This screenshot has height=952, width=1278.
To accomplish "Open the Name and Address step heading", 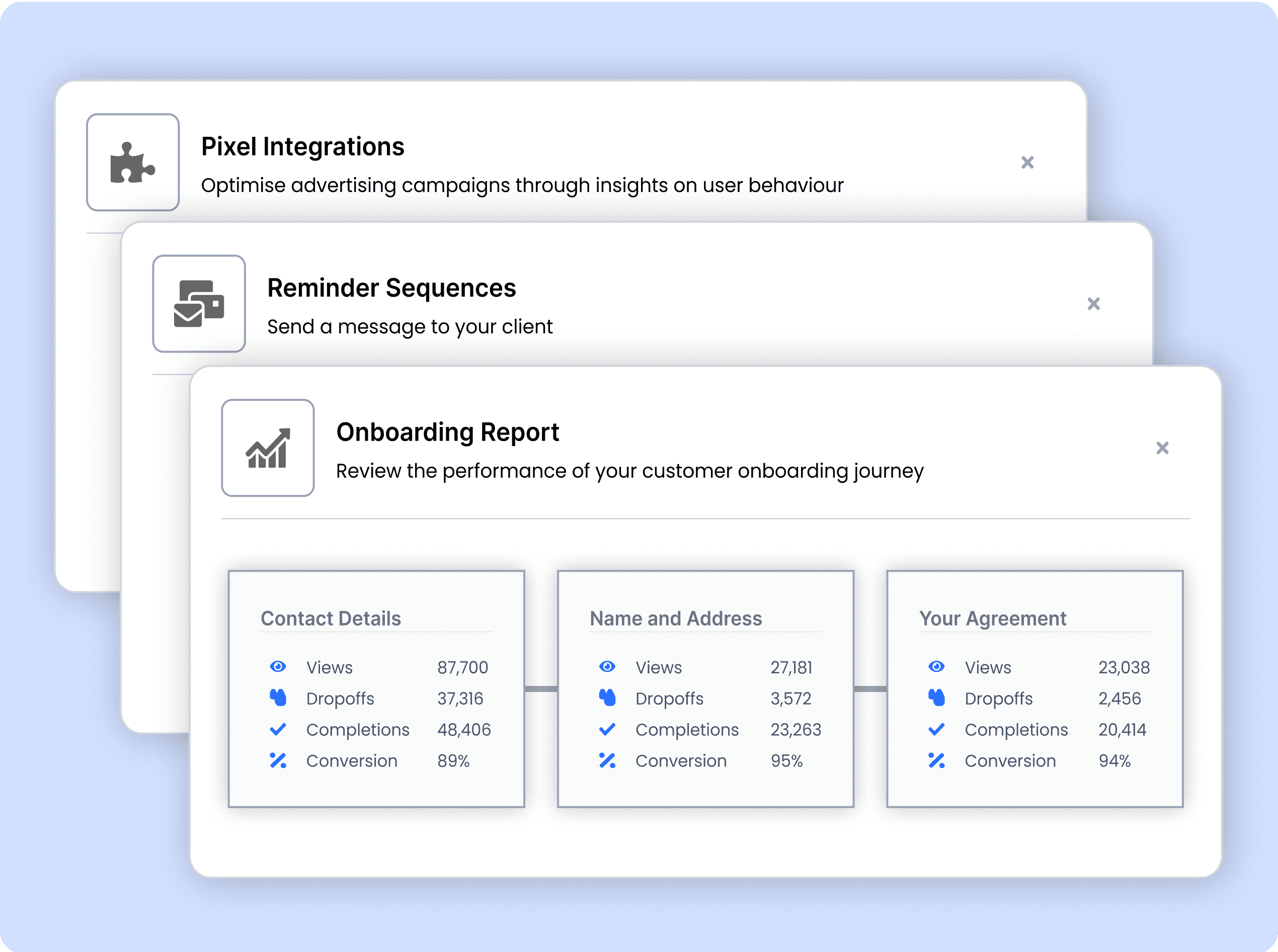I will click(x=676, y=619).
